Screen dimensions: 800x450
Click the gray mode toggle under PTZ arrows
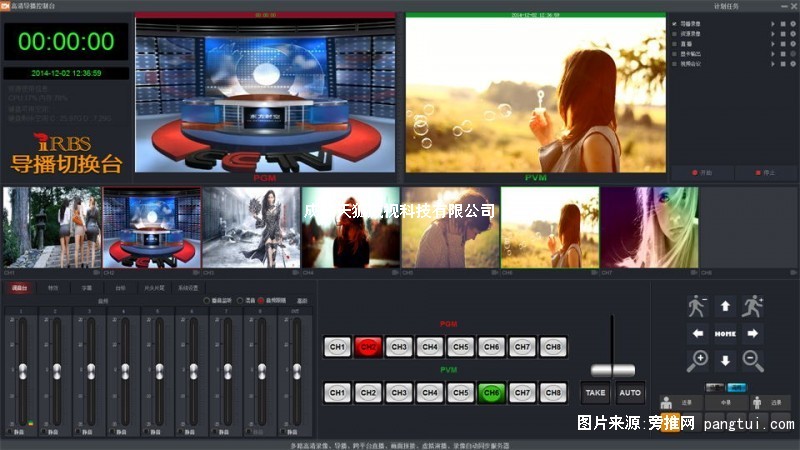coord(715,388)
